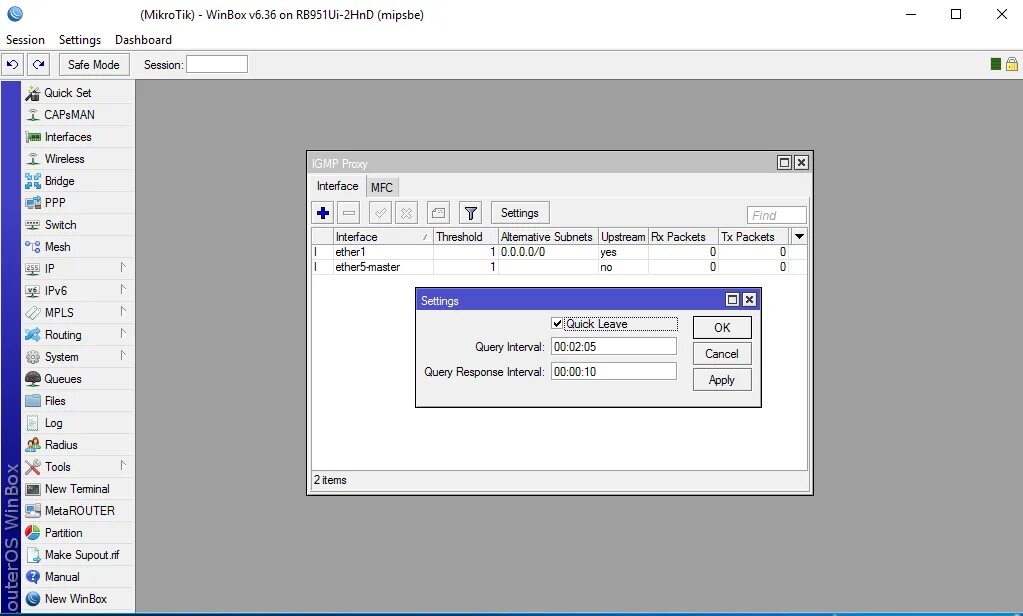Click the disable cross icon in IGMP Proxy
This screenshot has height=616, width=1023.
[406, 213]
